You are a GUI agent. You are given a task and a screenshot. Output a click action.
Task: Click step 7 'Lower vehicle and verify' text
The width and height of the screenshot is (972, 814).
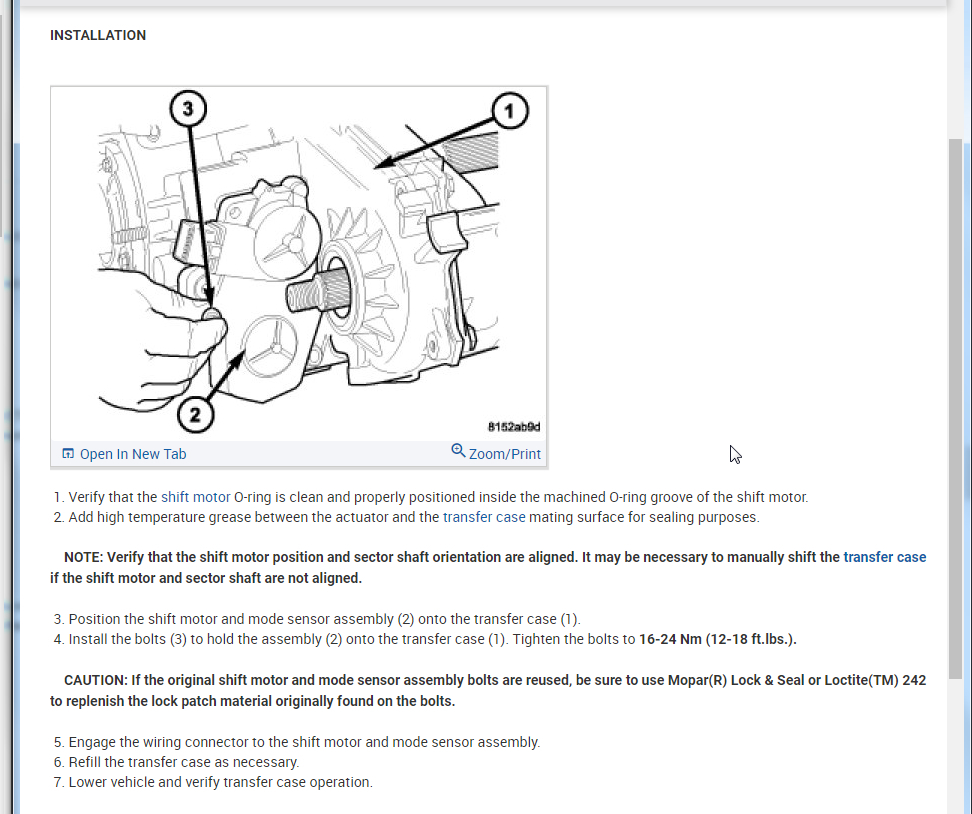(221, 782)
